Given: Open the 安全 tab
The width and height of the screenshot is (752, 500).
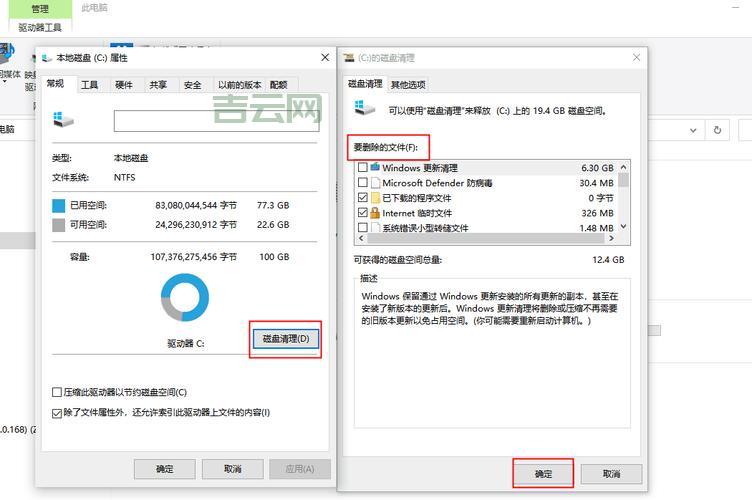Looking at the screenshot, I should coord(192,85).
